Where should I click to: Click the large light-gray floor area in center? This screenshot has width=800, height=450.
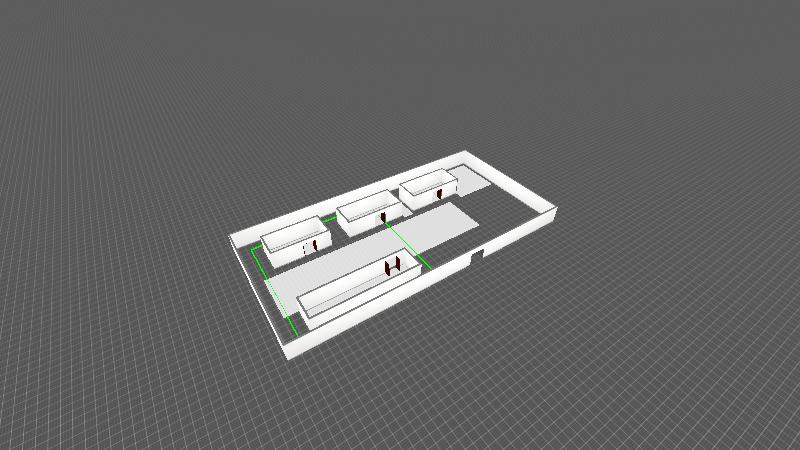[432, 224]
